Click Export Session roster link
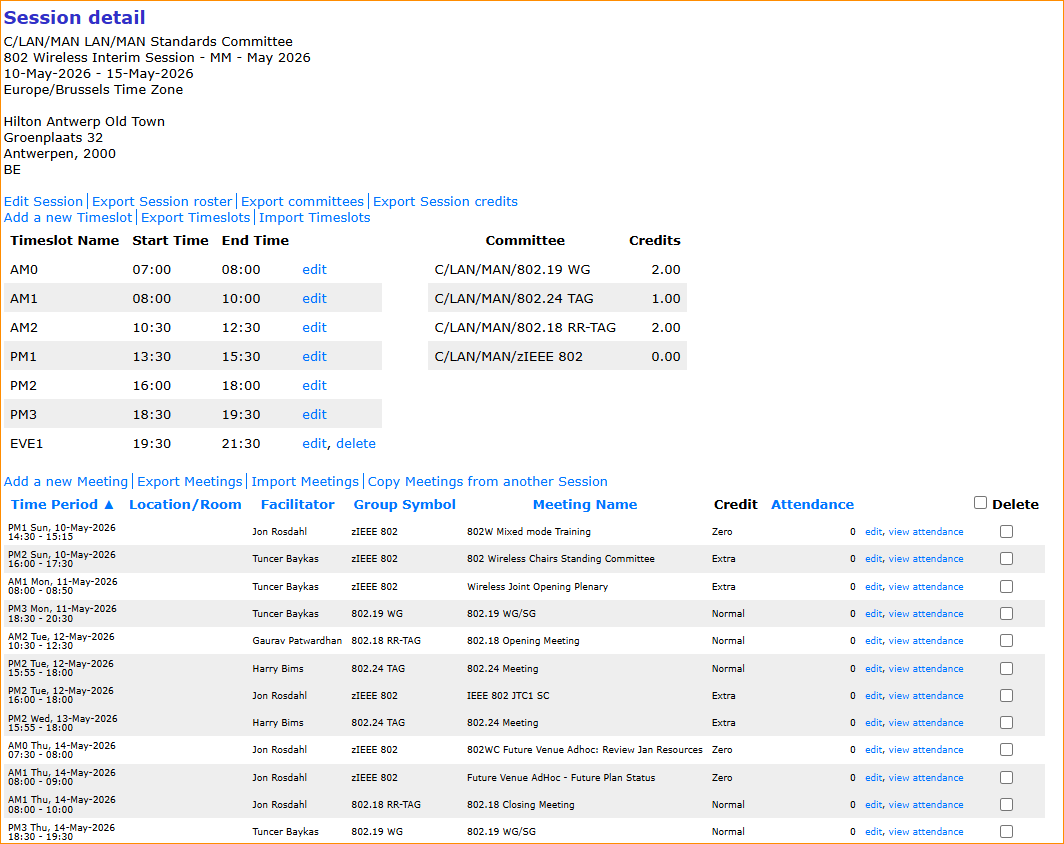 point(162,202)
